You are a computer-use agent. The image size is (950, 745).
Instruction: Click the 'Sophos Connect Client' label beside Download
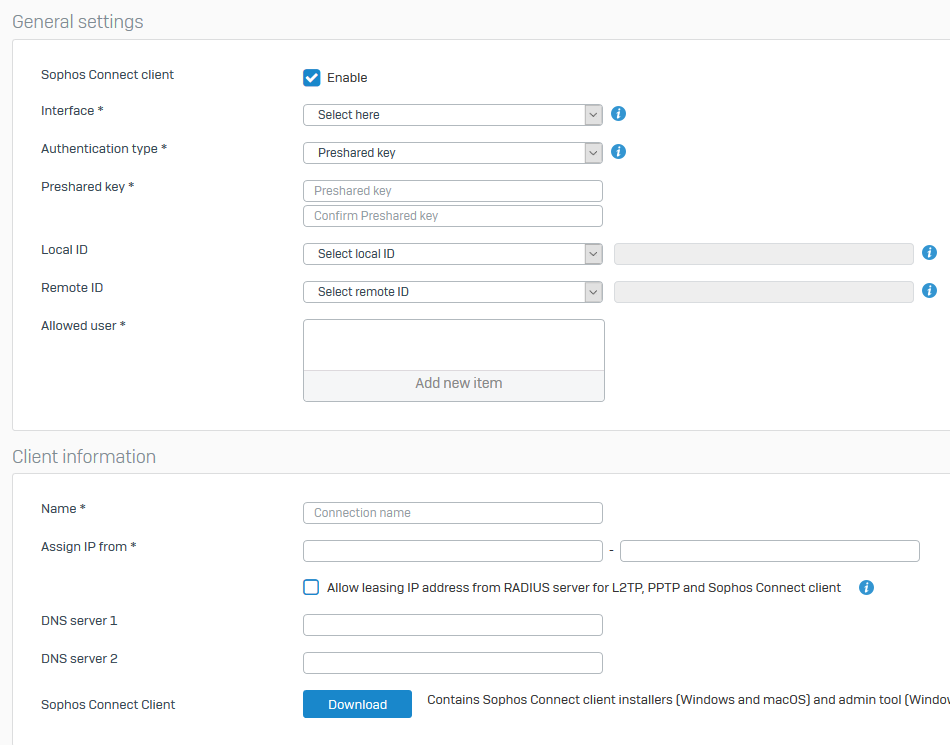[x=108, y=704]
